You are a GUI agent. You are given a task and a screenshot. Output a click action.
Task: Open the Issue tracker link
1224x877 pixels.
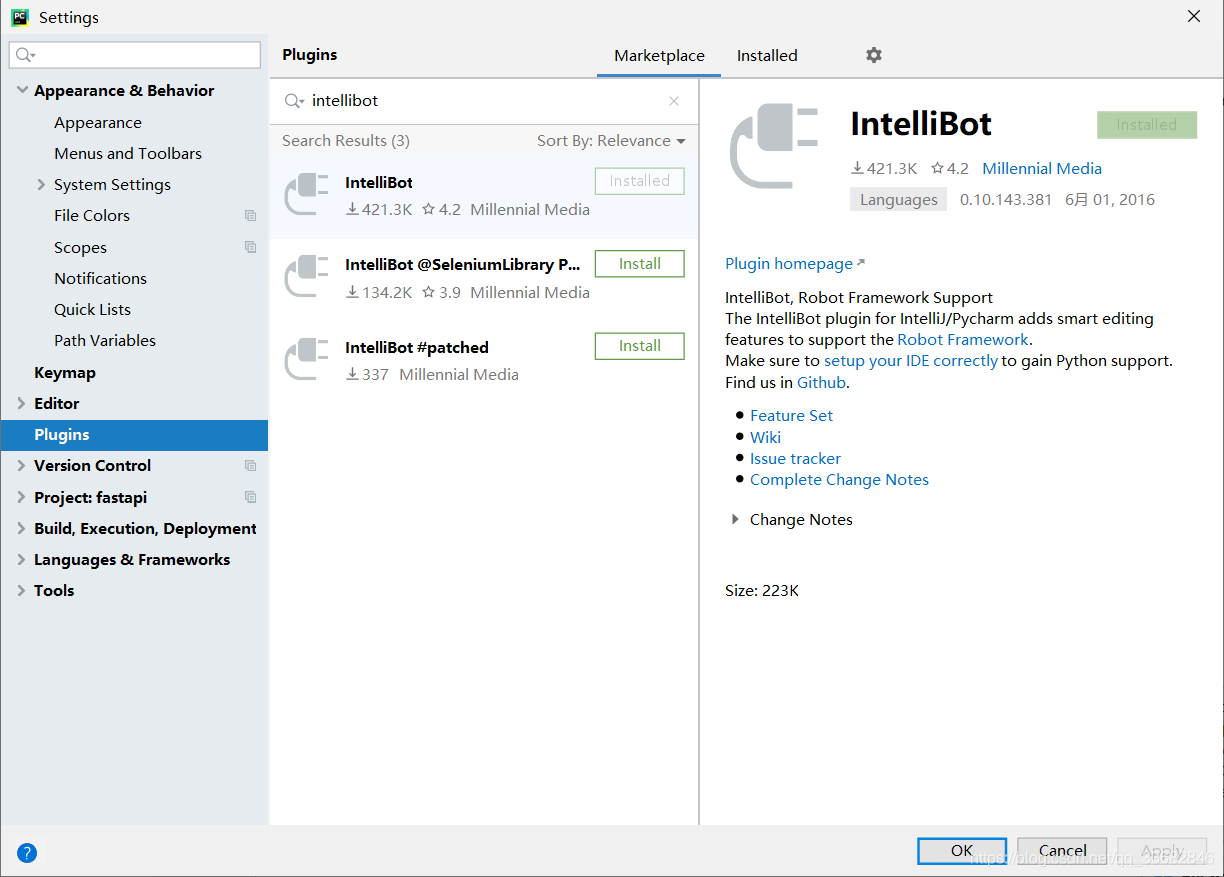coord(795,459)
